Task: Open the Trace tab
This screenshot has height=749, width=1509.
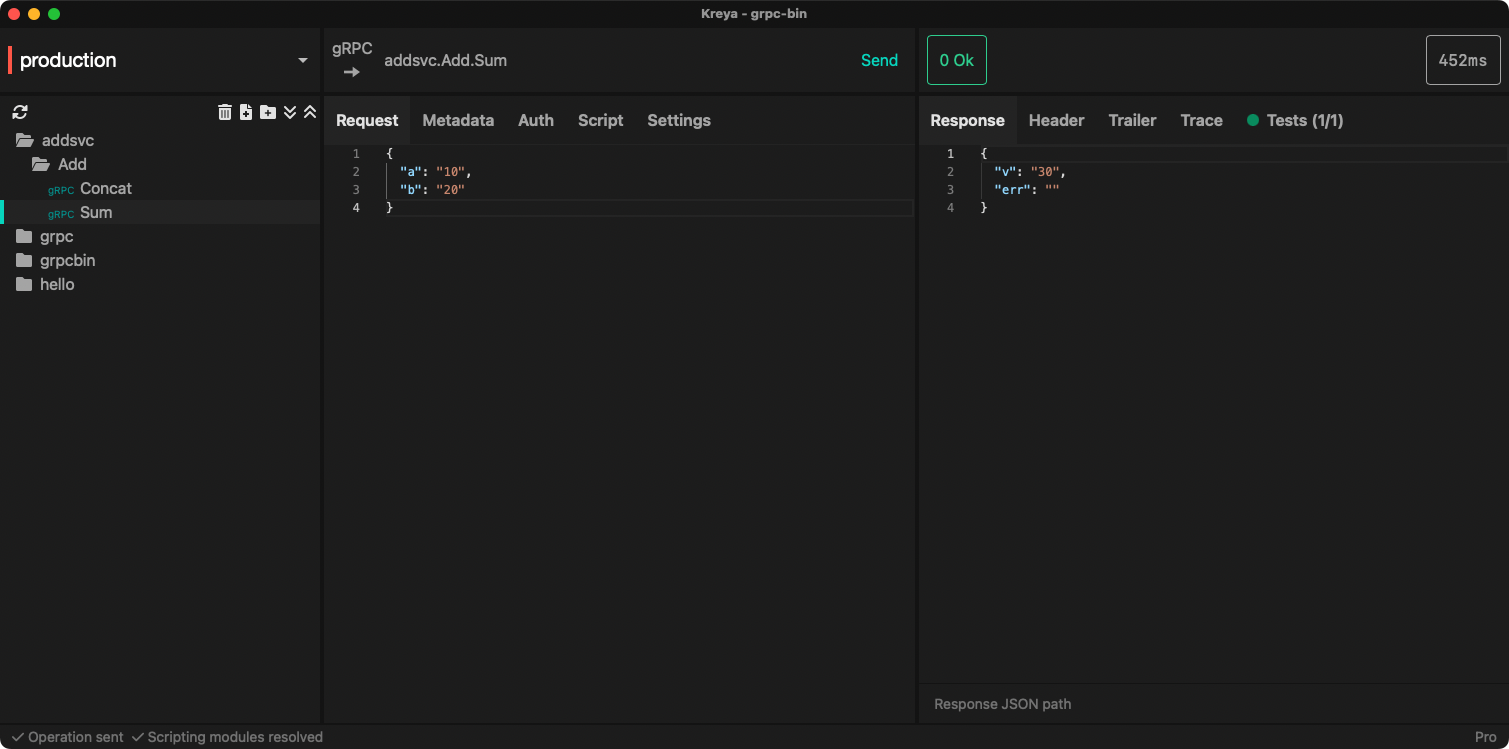Action: tap(1201, 120)
